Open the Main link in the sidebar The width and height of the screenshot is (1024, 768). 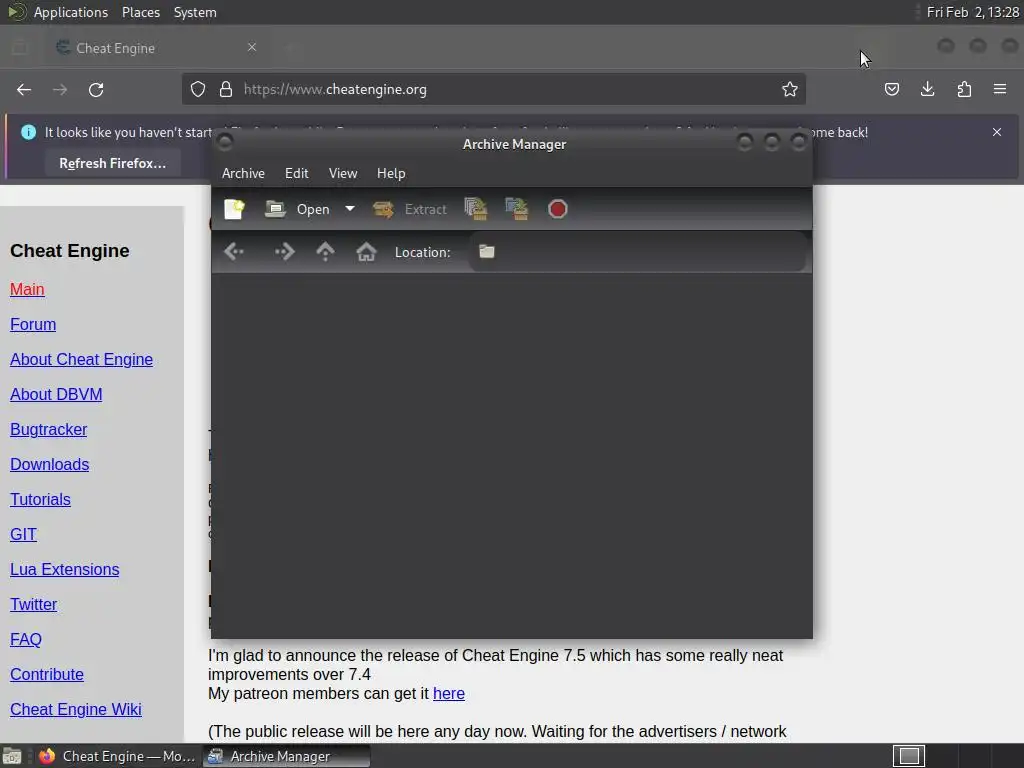(x=27, y=289)
